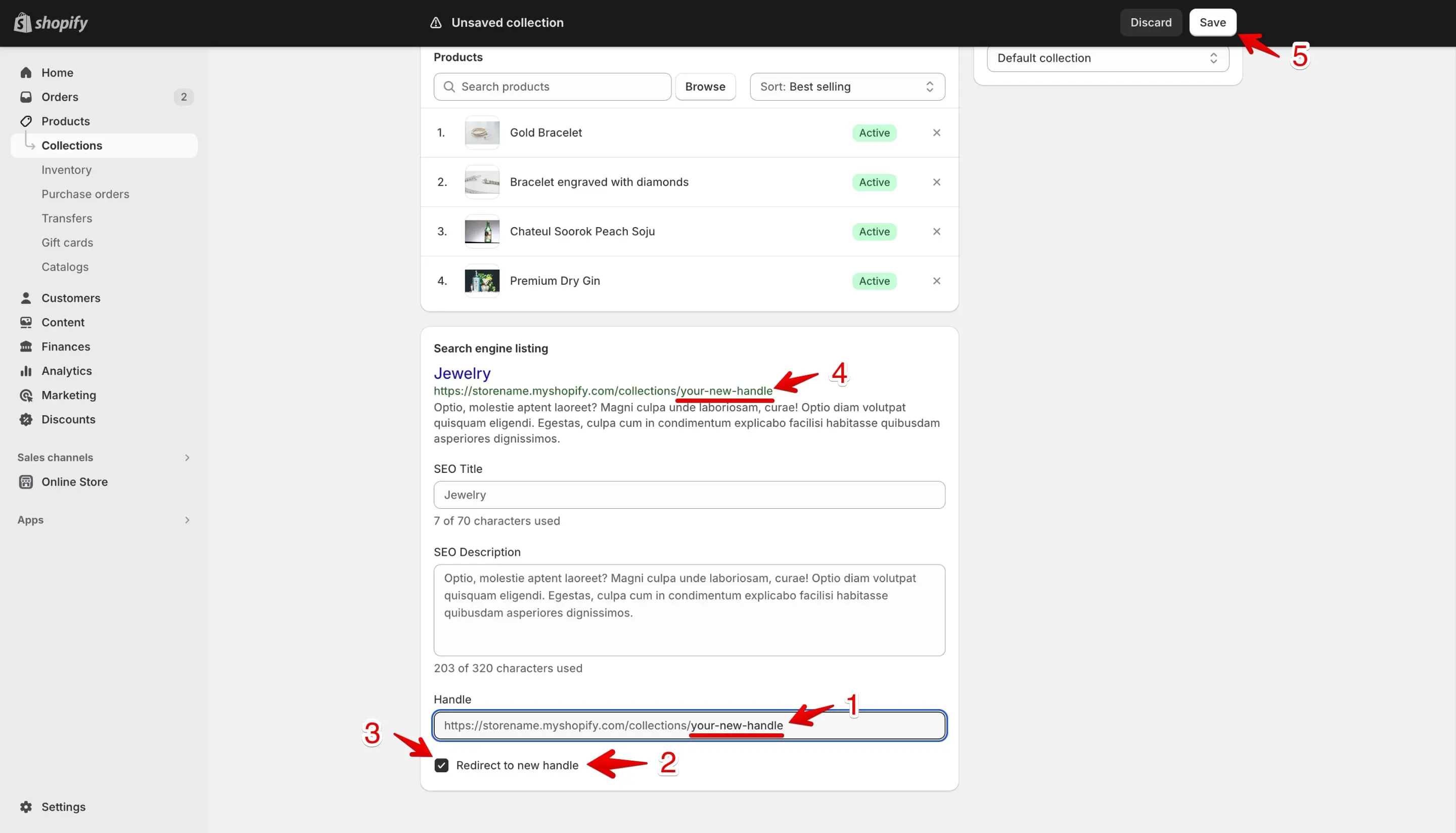
Task: Click the search magnifier icon in products field
Action: (449, 86)
